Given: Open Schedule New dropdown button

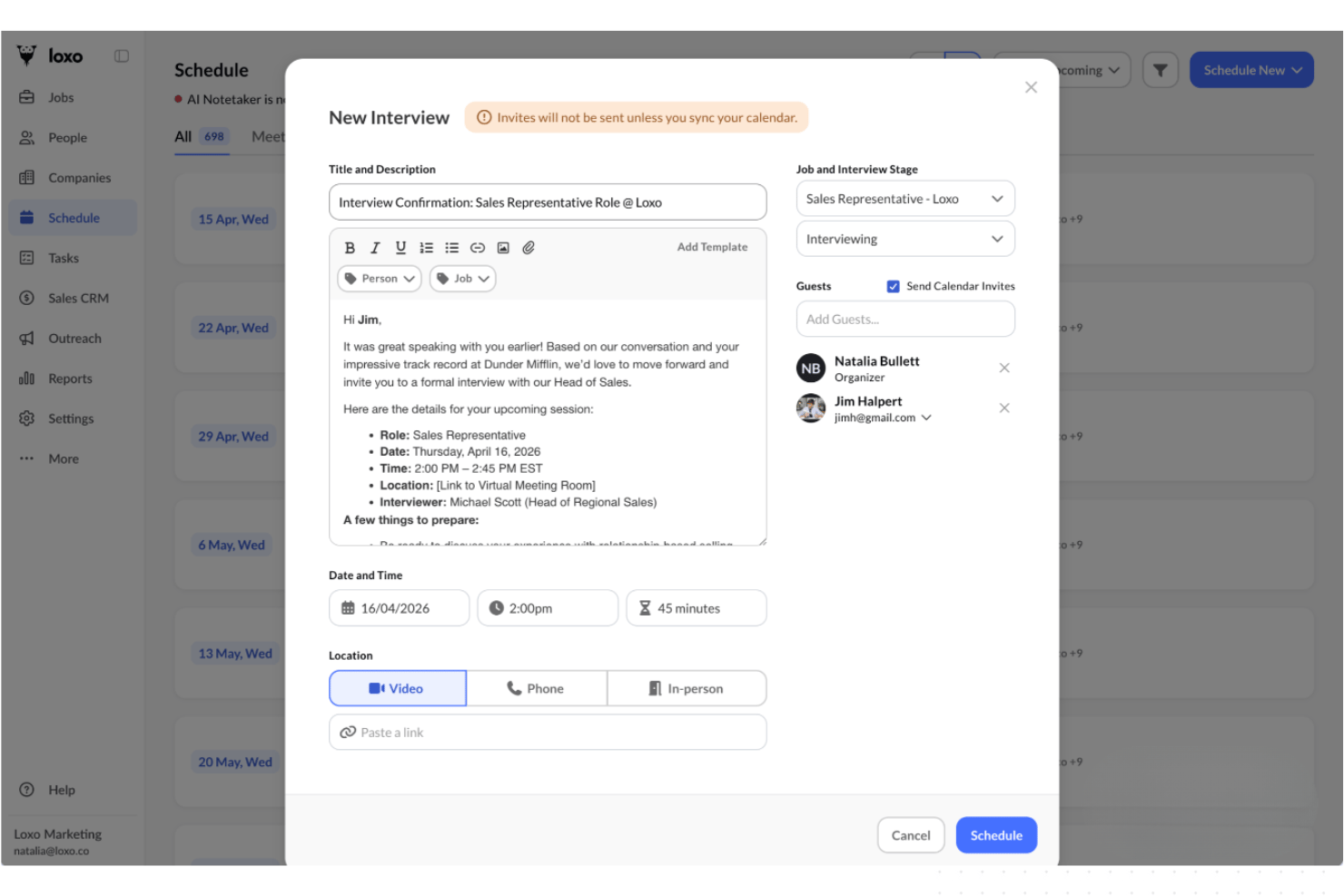Looking at the screenshot, I should [x=1251, y=70].
